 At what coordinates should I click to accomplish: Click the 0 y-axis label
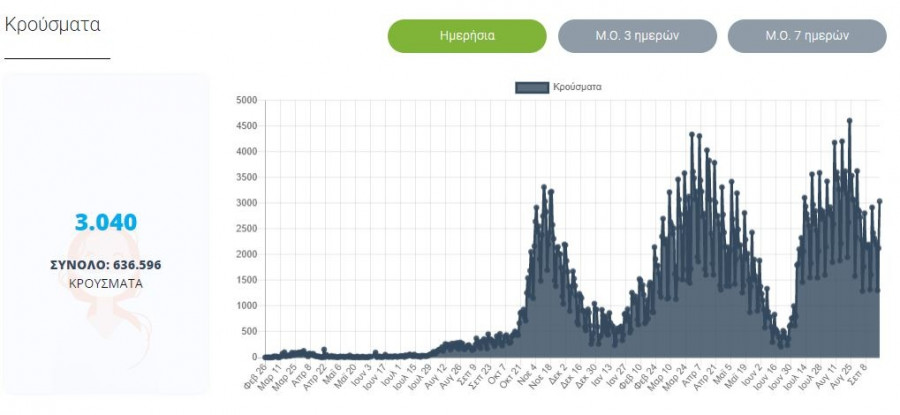pos(254,357)
